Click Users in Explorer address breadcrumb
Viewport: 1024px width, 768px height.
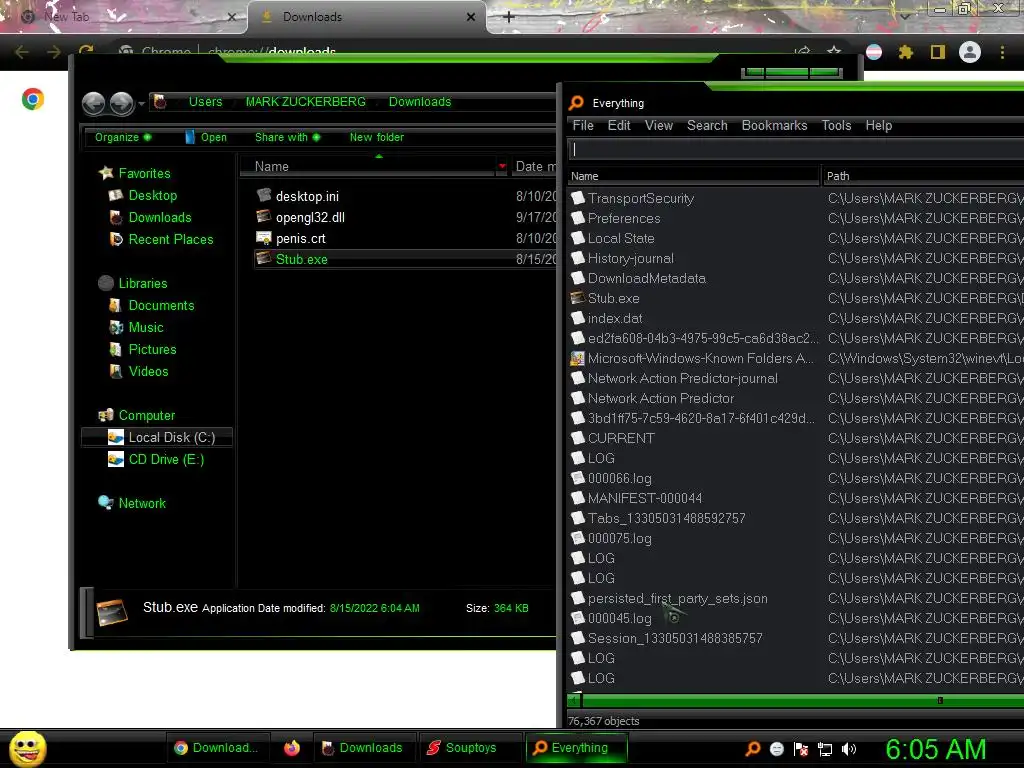[206, 102]
